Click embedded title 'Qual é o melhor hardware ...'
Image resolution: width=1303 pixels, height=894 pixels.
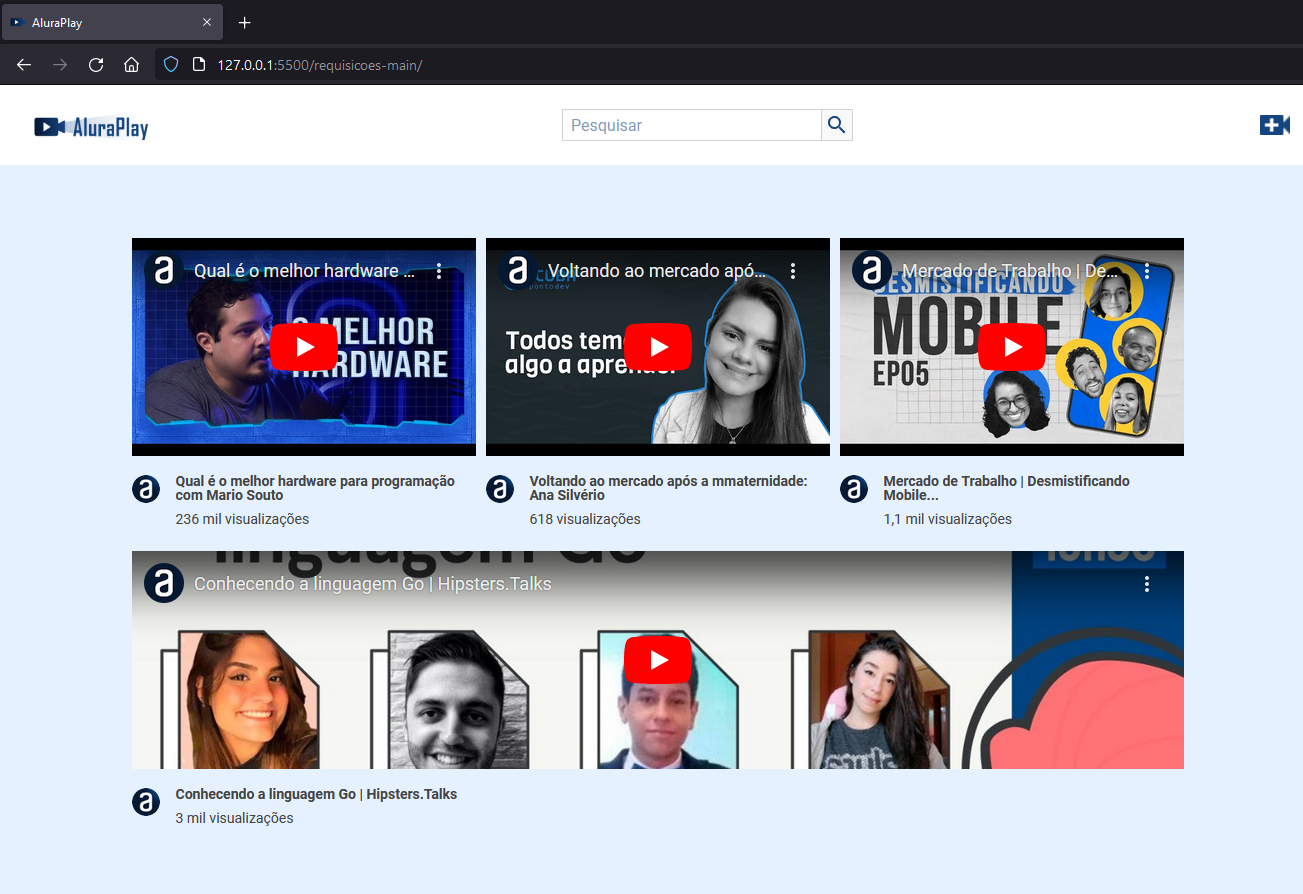pos(305,271)
